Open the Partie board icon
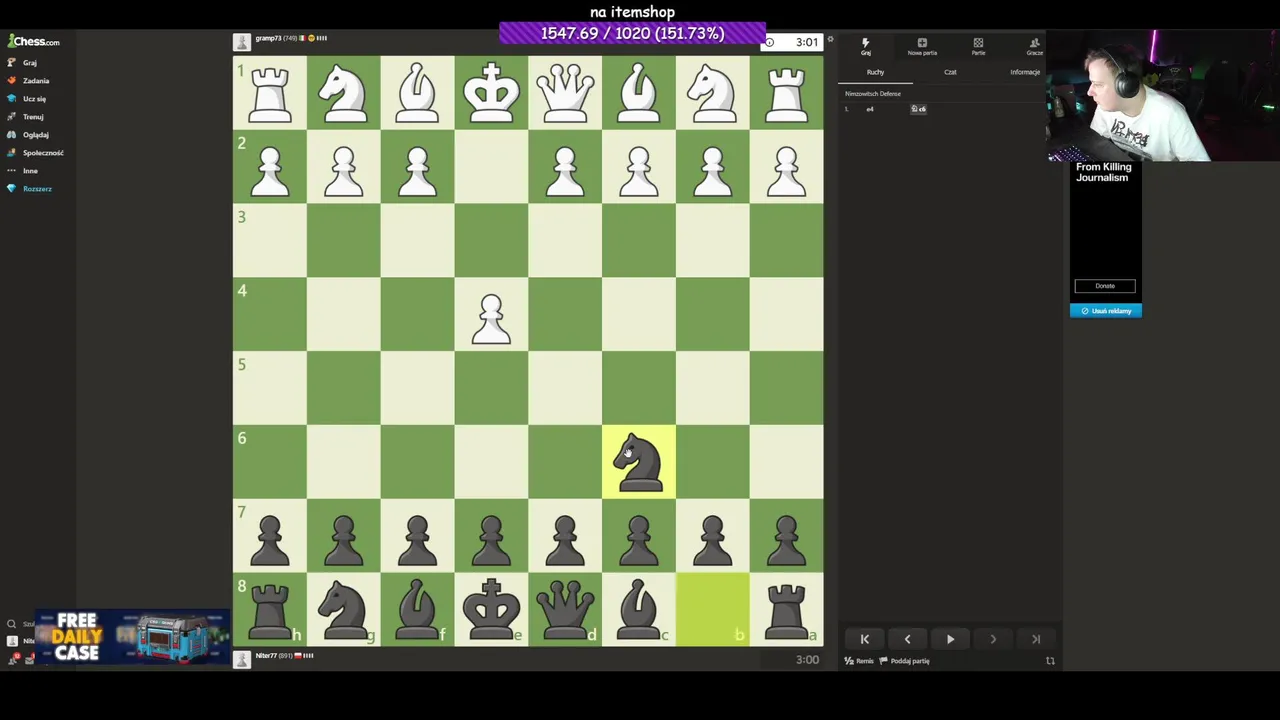1280x720 pixels. tap(978, 46)
